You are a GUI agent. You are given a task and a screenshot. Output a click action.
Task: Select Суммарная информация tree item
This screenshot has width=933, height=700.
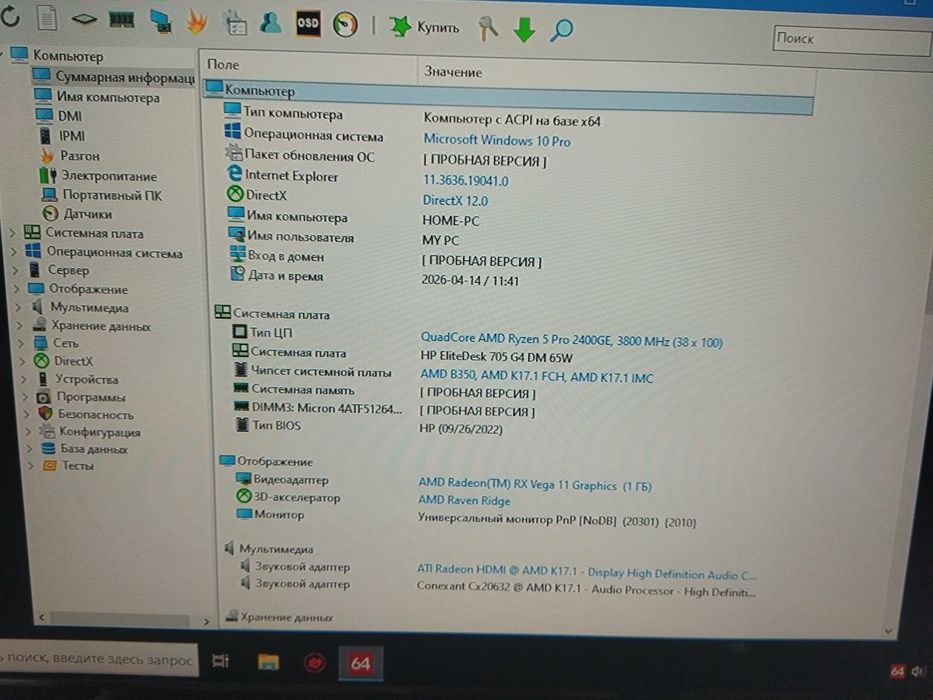click(114, 77)
